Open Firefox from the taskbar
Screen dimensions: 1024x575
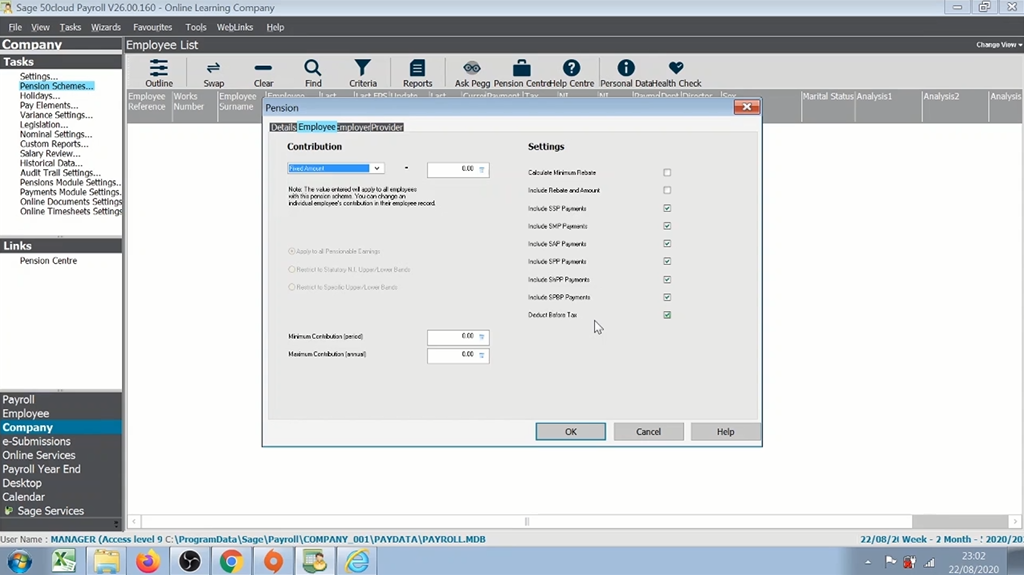pos(148,561)
